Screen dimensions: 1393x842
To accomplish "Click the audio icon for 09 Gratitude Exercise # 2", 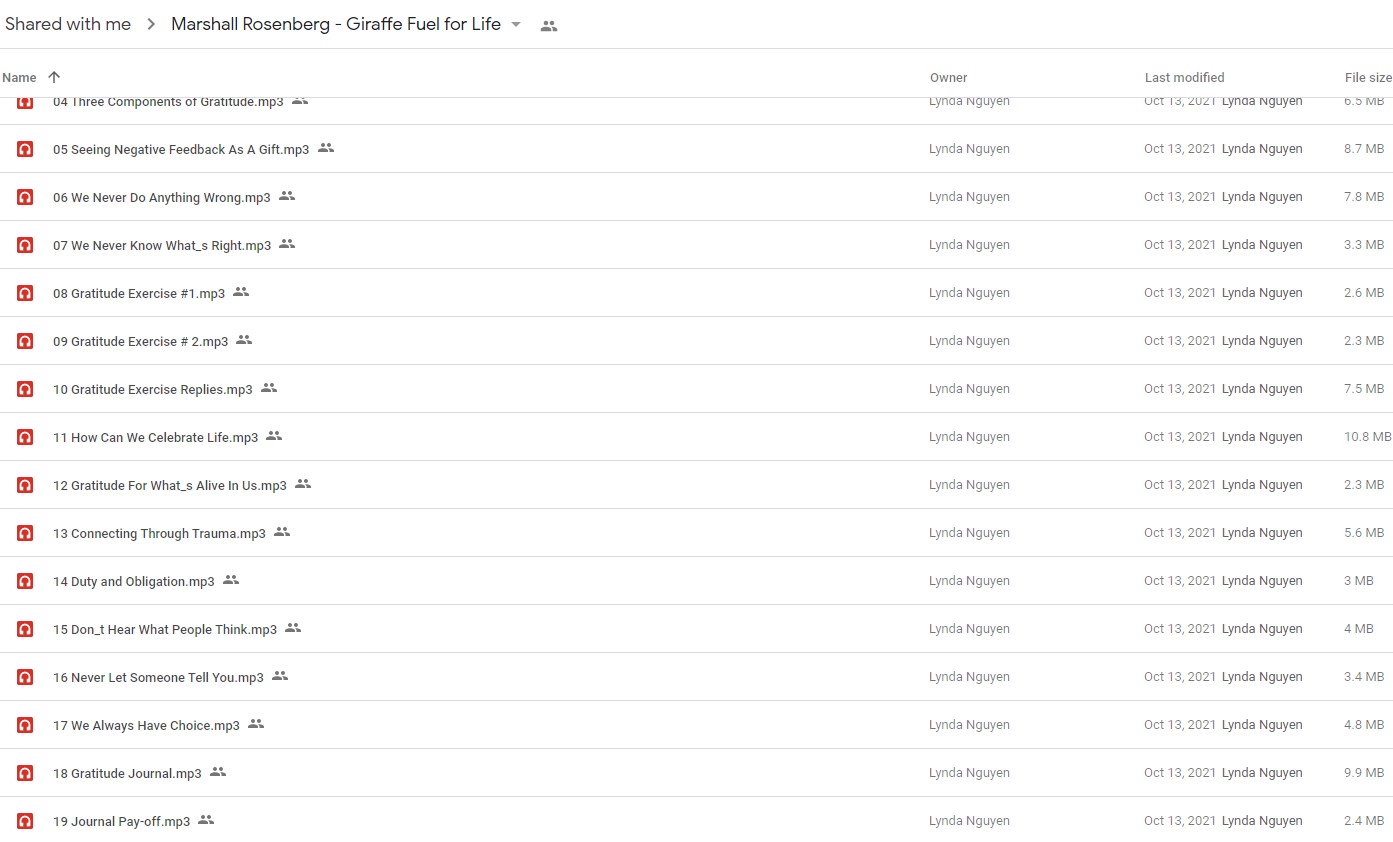I will 25,341.
